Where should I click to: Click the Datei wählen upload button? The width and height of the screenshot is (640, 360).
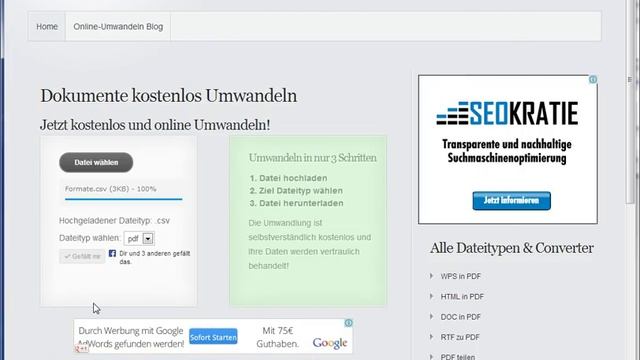(x=96, y=162)
